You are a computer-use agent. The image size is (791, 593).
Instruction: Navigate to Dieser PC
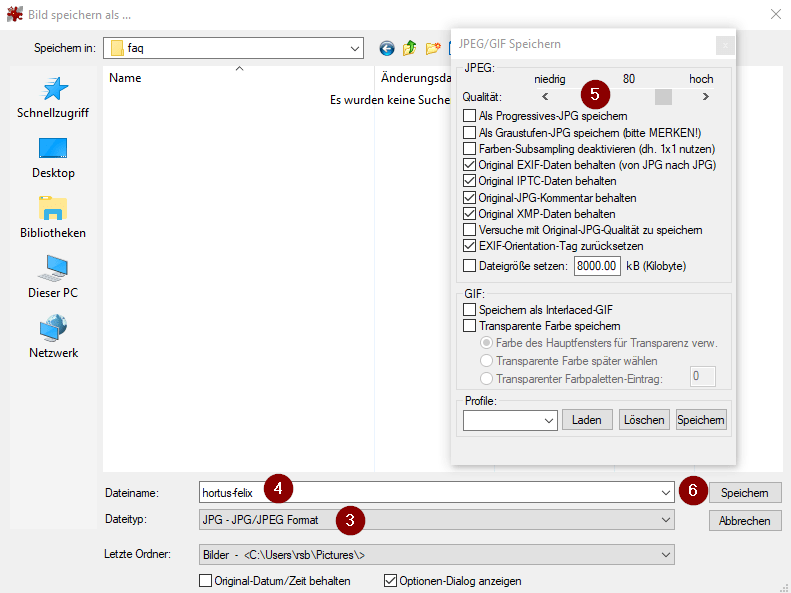(53, 278)
